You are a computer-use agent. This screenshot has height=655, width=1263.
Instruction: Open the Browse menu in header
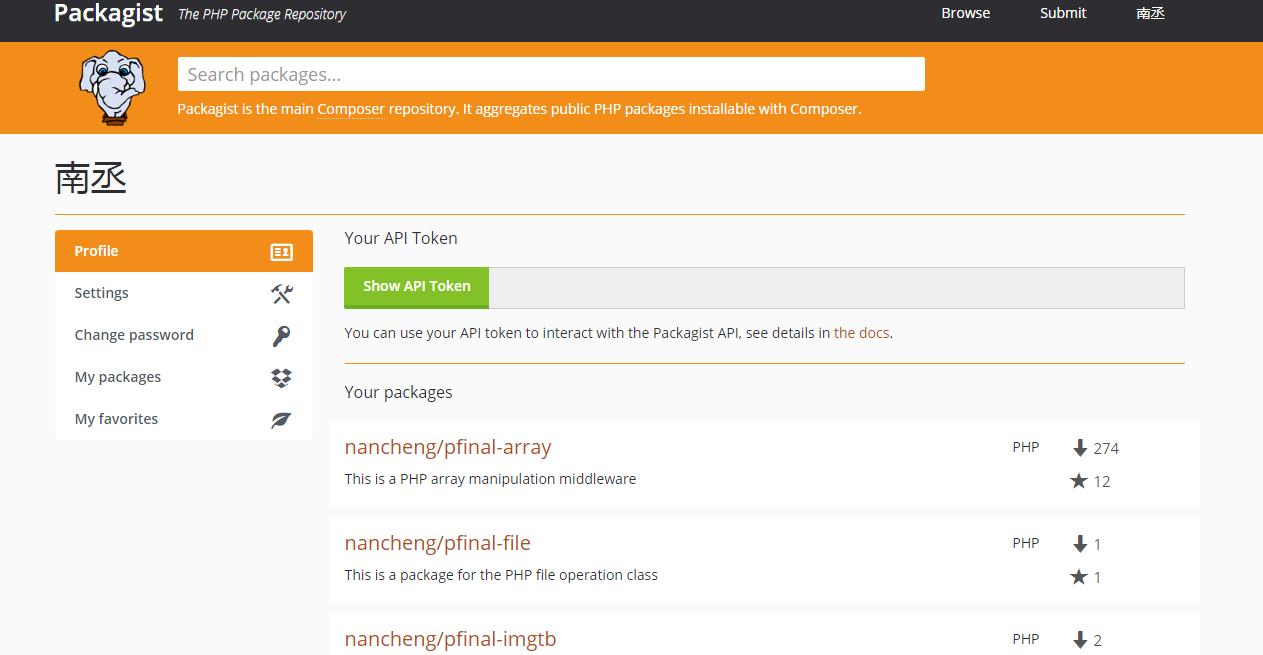(x=966, y=13)
